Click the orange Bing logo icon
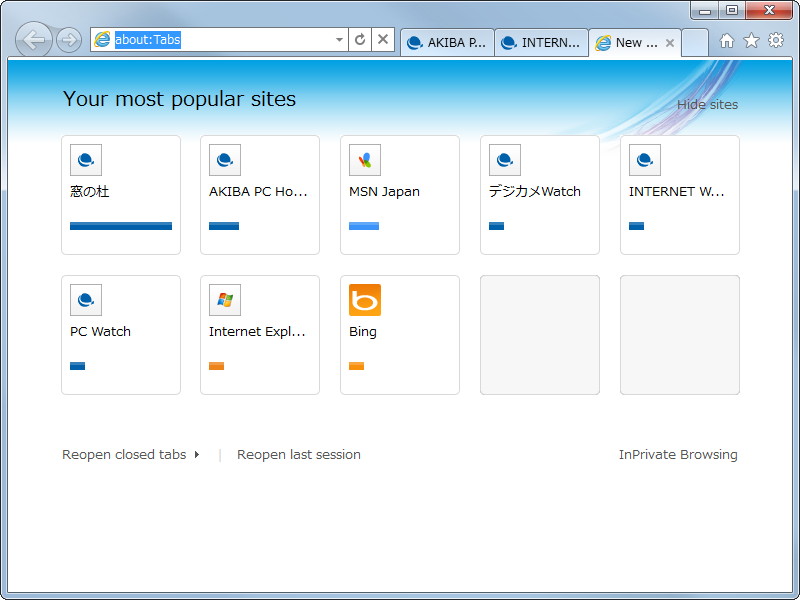The image size is (800, 600). pos(365,300)
